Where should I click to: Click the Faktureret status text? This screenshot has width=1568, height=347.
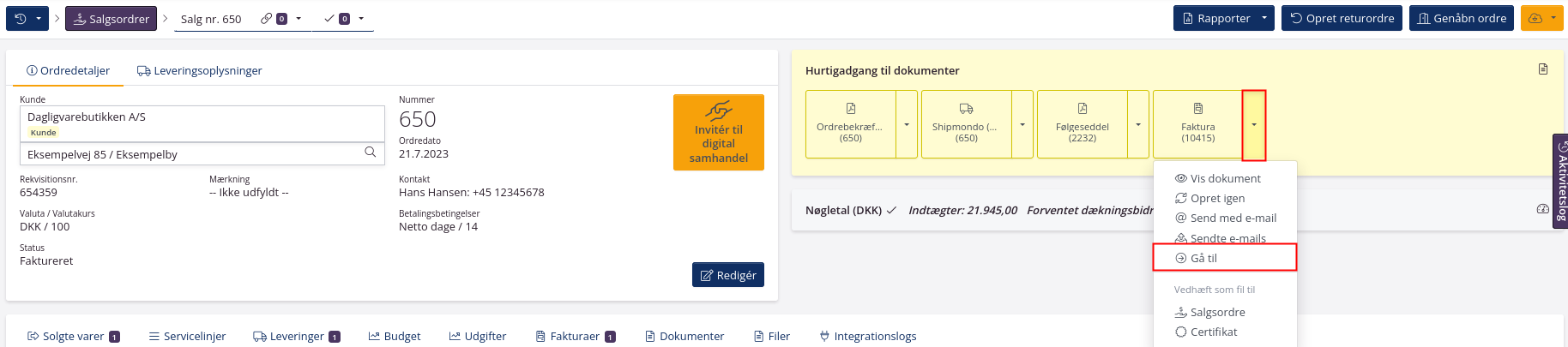(46, 261)
